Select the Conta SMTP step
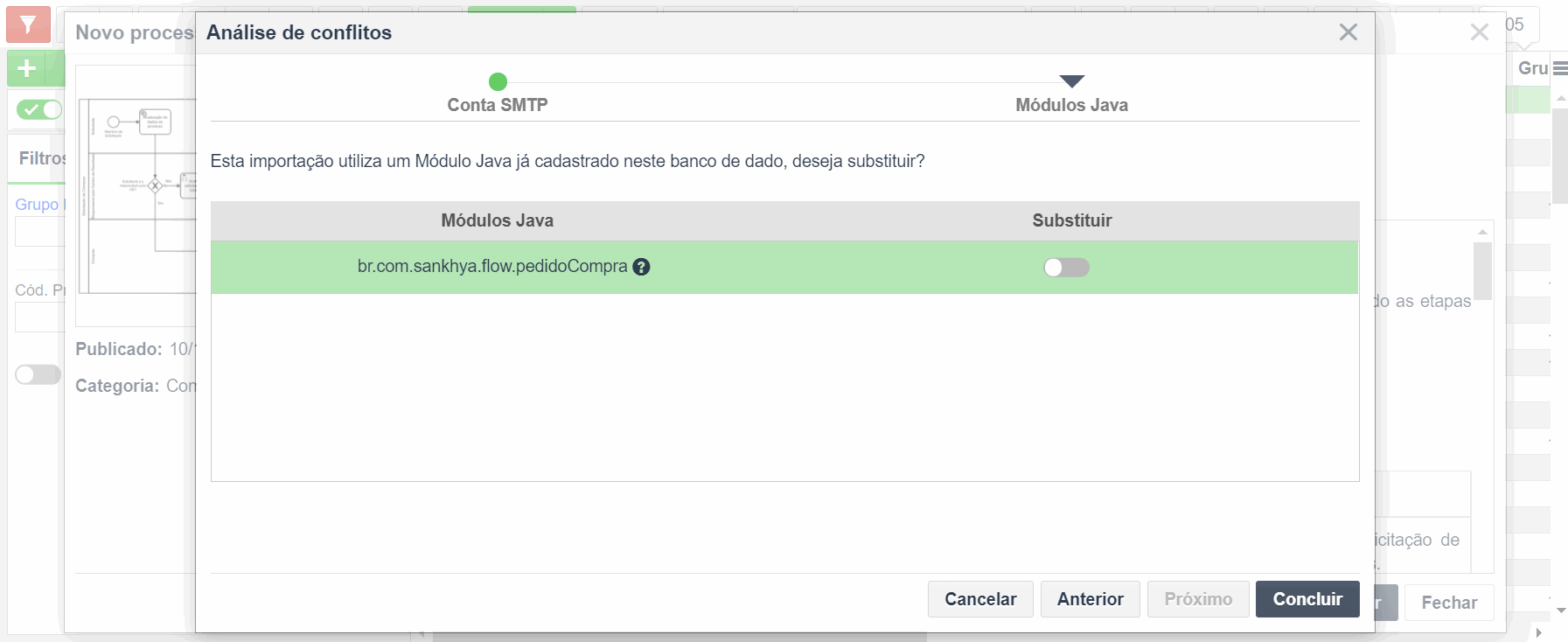Viewport: 1568px width, 642px height. [x=498, y=105]
